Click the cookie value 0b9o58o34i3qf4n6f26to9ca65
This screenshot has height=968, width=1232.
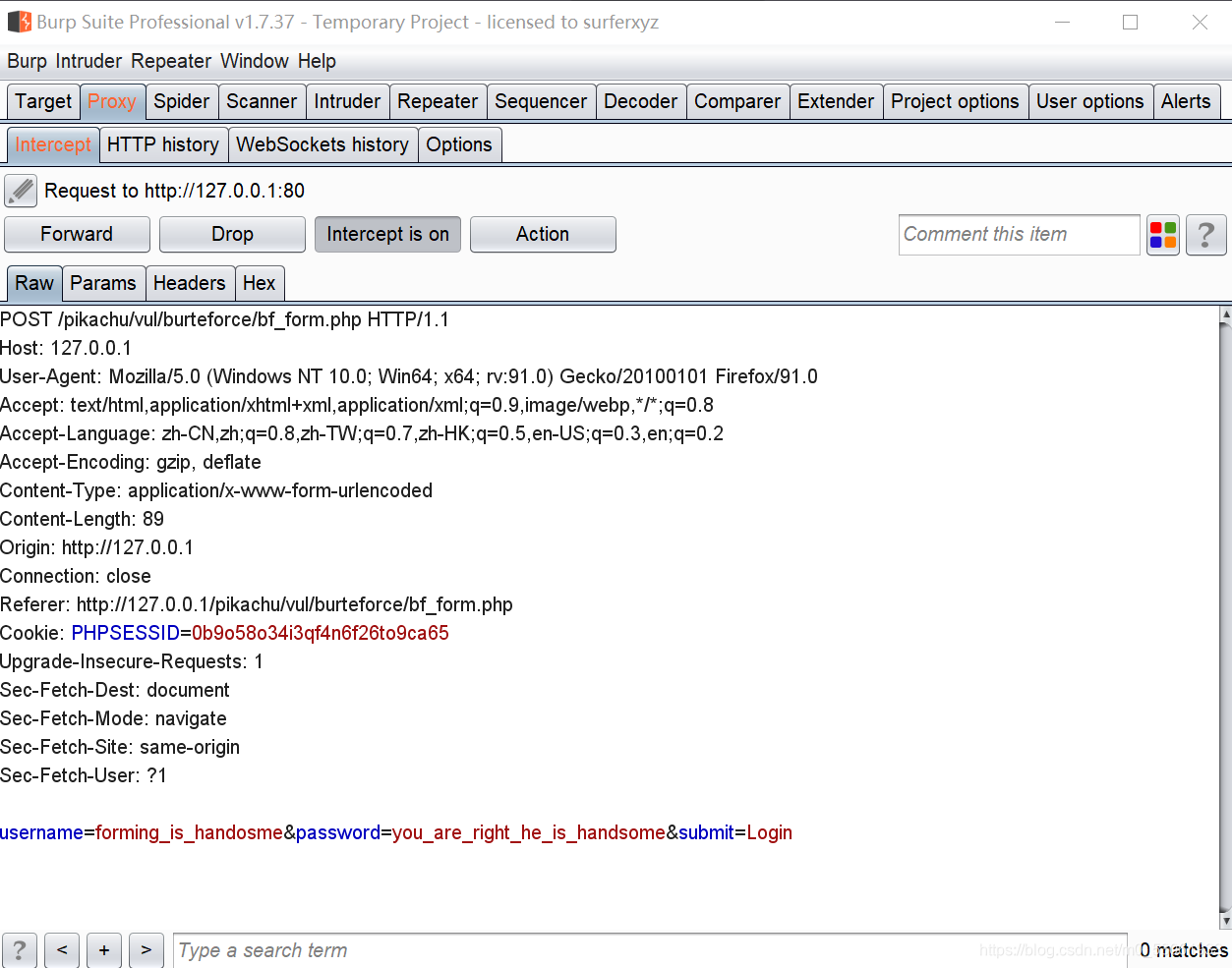321,633
